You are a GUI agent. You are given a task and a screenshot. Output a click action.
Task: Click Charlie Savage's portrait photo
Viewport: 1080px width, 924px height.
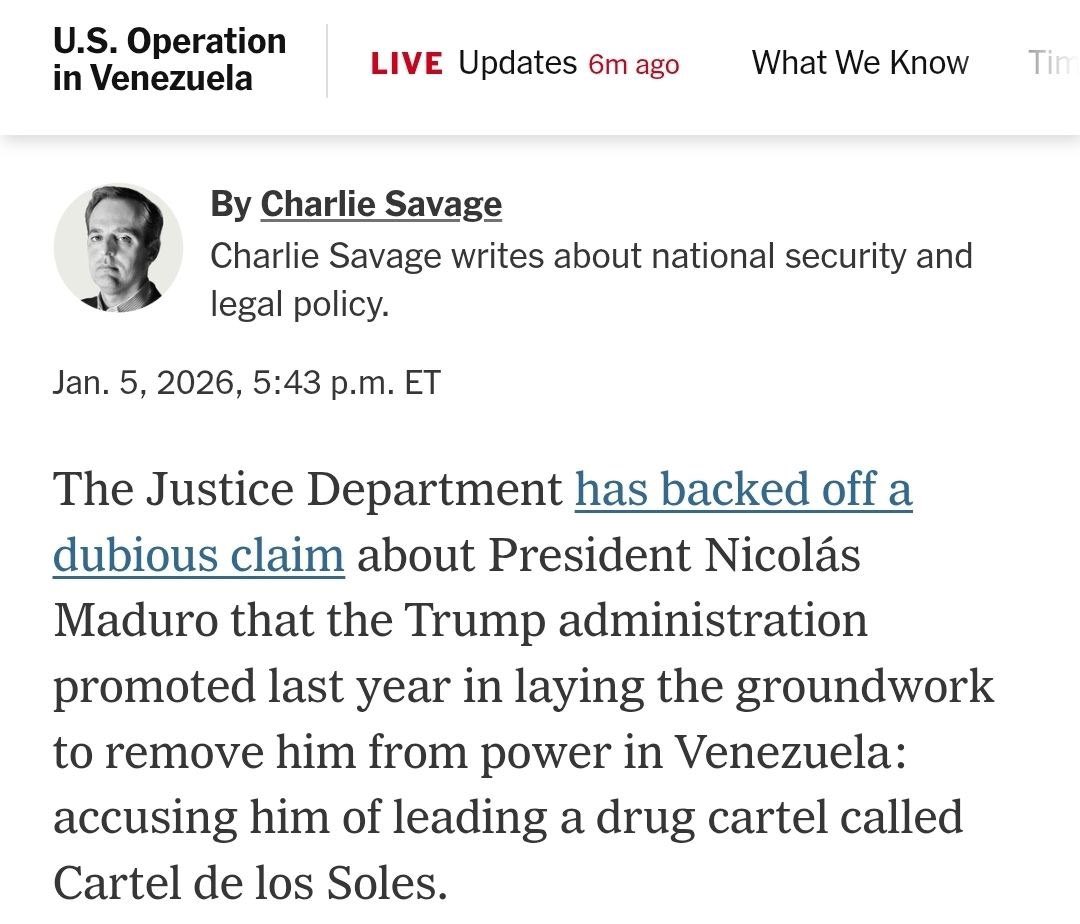[x=118, y=248]
